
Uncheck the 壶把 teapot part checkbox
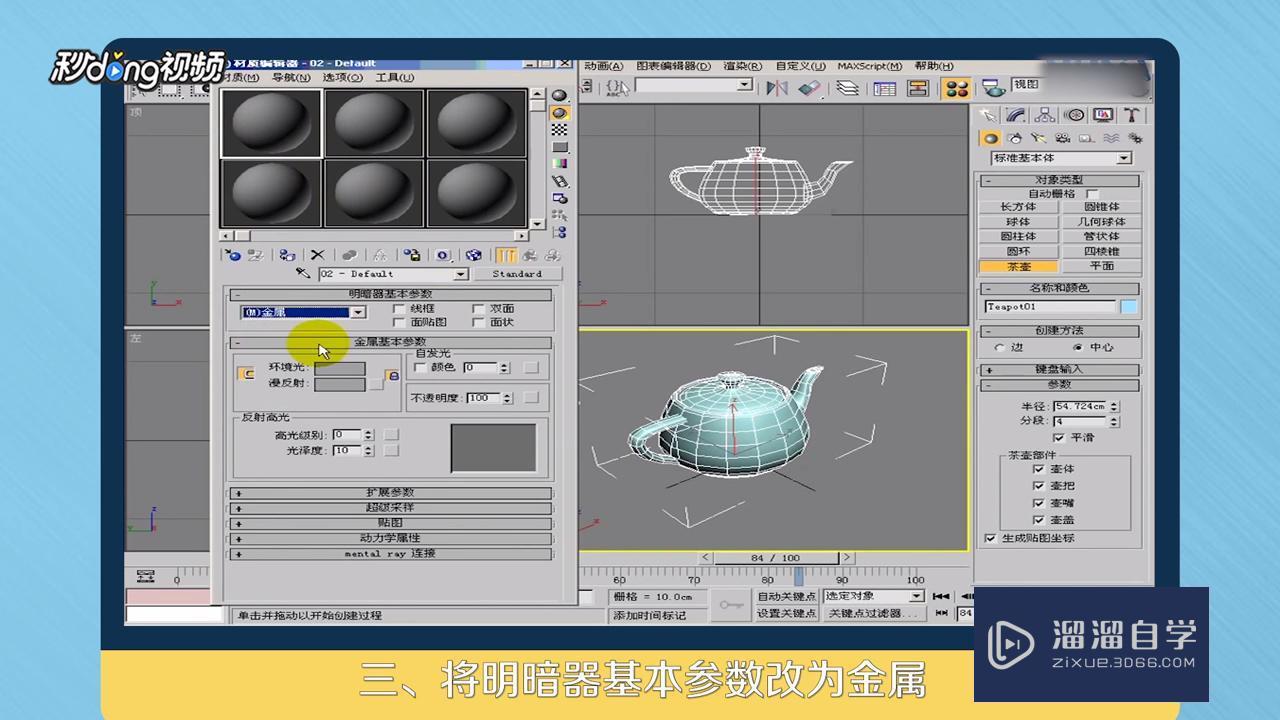point(1038,486)
